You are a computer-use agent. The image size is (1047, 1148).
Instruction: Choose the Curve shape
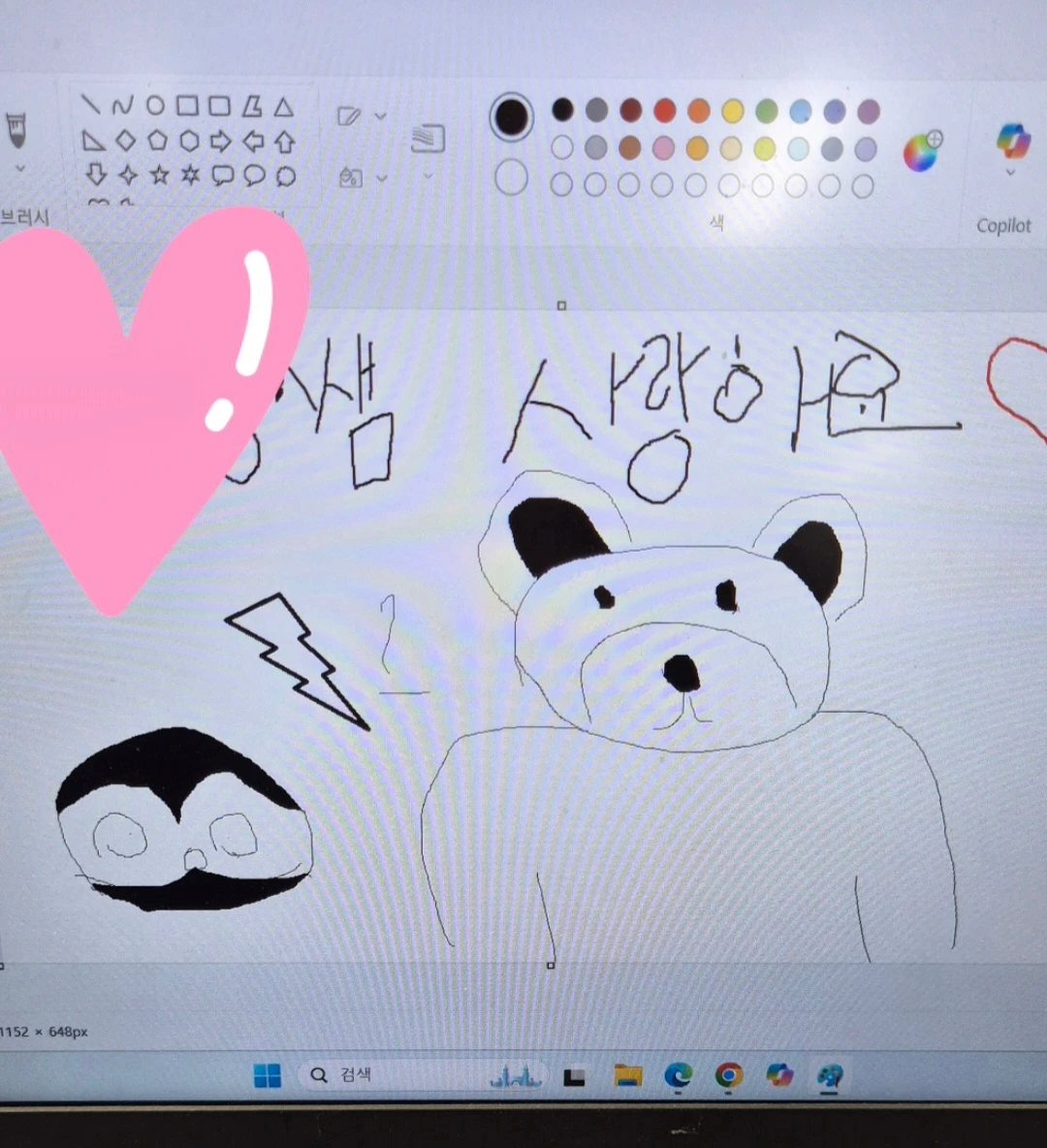[x=122, y=106]
